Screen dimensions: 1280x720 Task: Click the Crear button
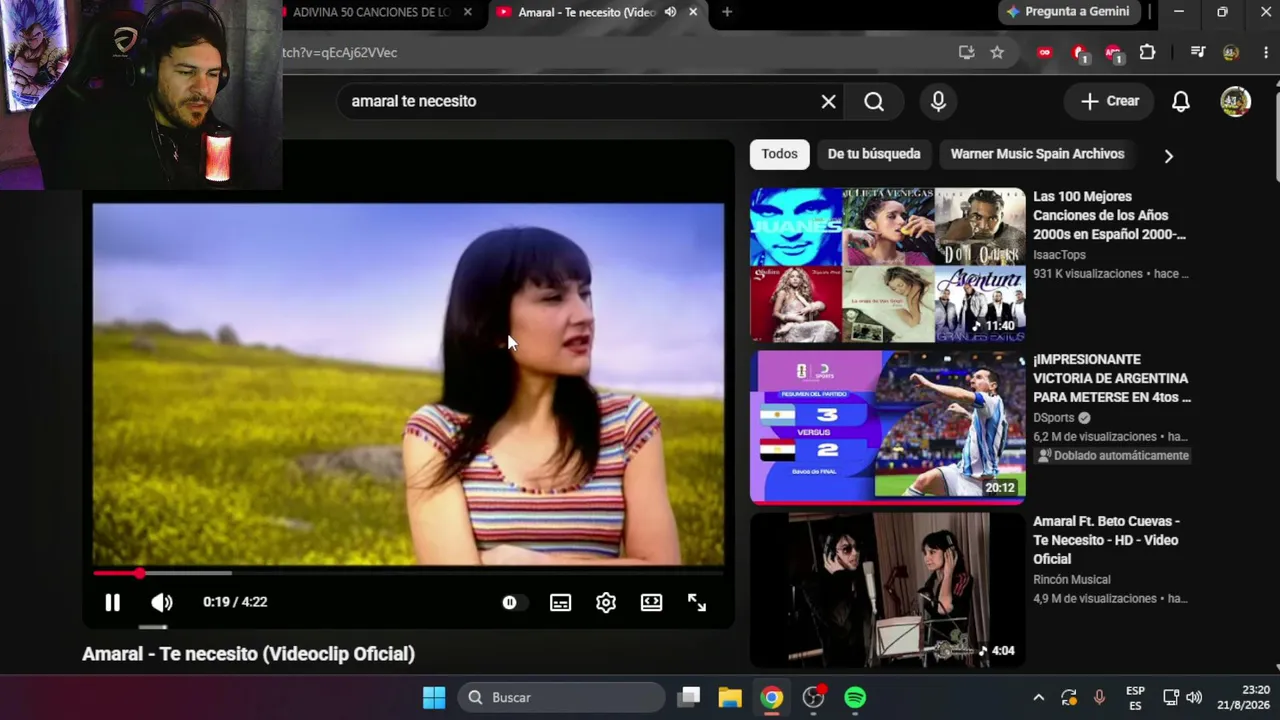(1110, 101)
